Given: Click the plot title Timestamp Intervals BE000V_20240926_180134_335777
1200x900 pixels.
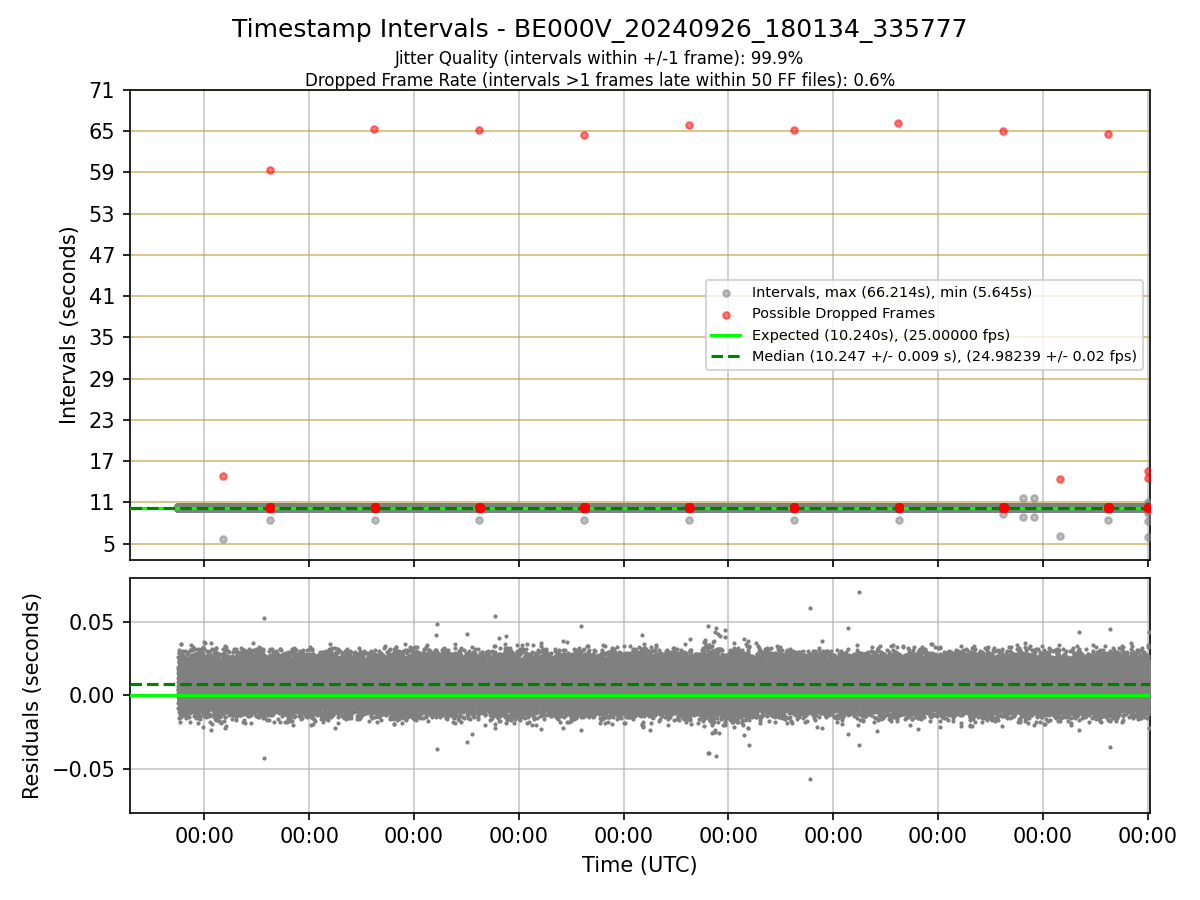Looking at the screenshot, I should pos(599,29).
